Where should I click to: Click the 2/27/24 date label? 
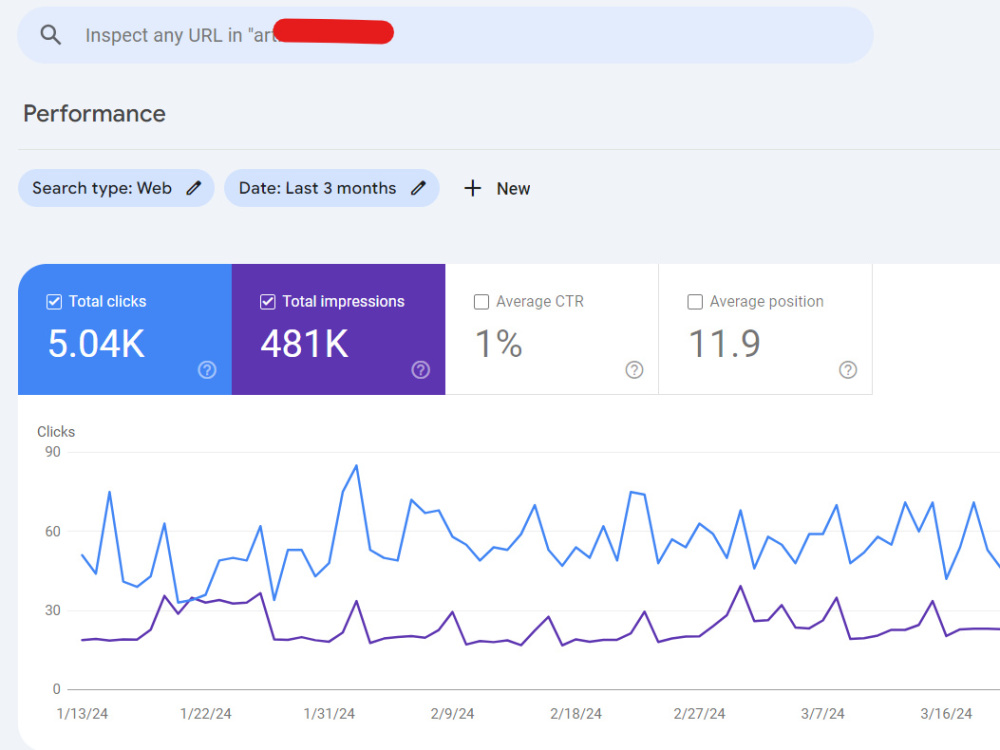click(x=700, y=714)
